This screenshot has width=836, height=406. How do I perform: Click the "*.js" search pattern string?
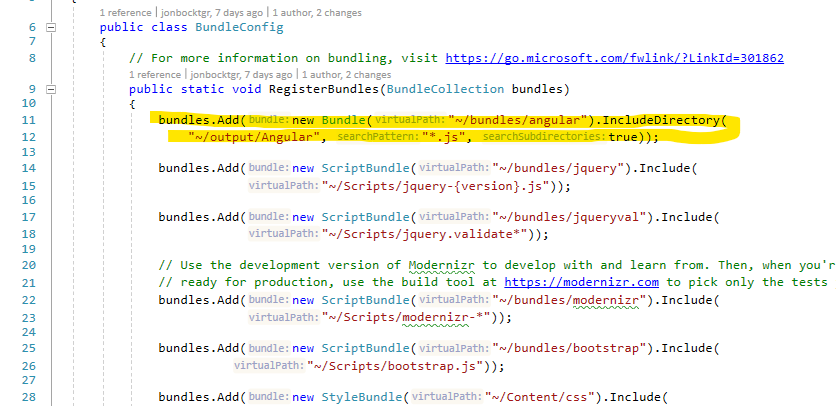[x=444, y=137]
